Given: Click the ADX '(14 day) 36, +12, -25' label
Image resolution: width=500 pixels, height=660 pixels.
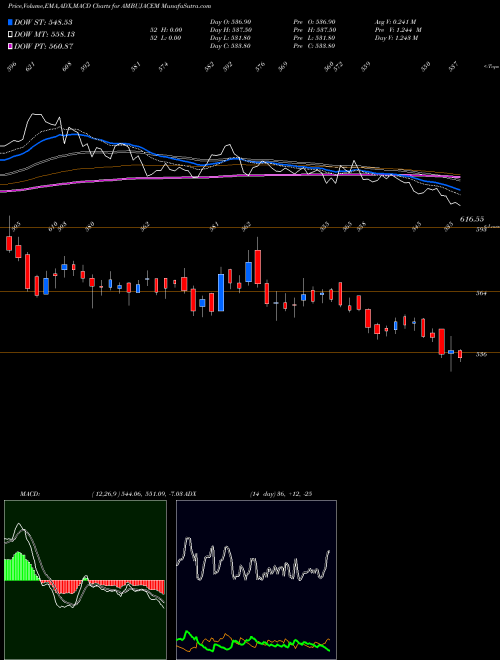Looking at the screenshot, I should pos(281,494).
